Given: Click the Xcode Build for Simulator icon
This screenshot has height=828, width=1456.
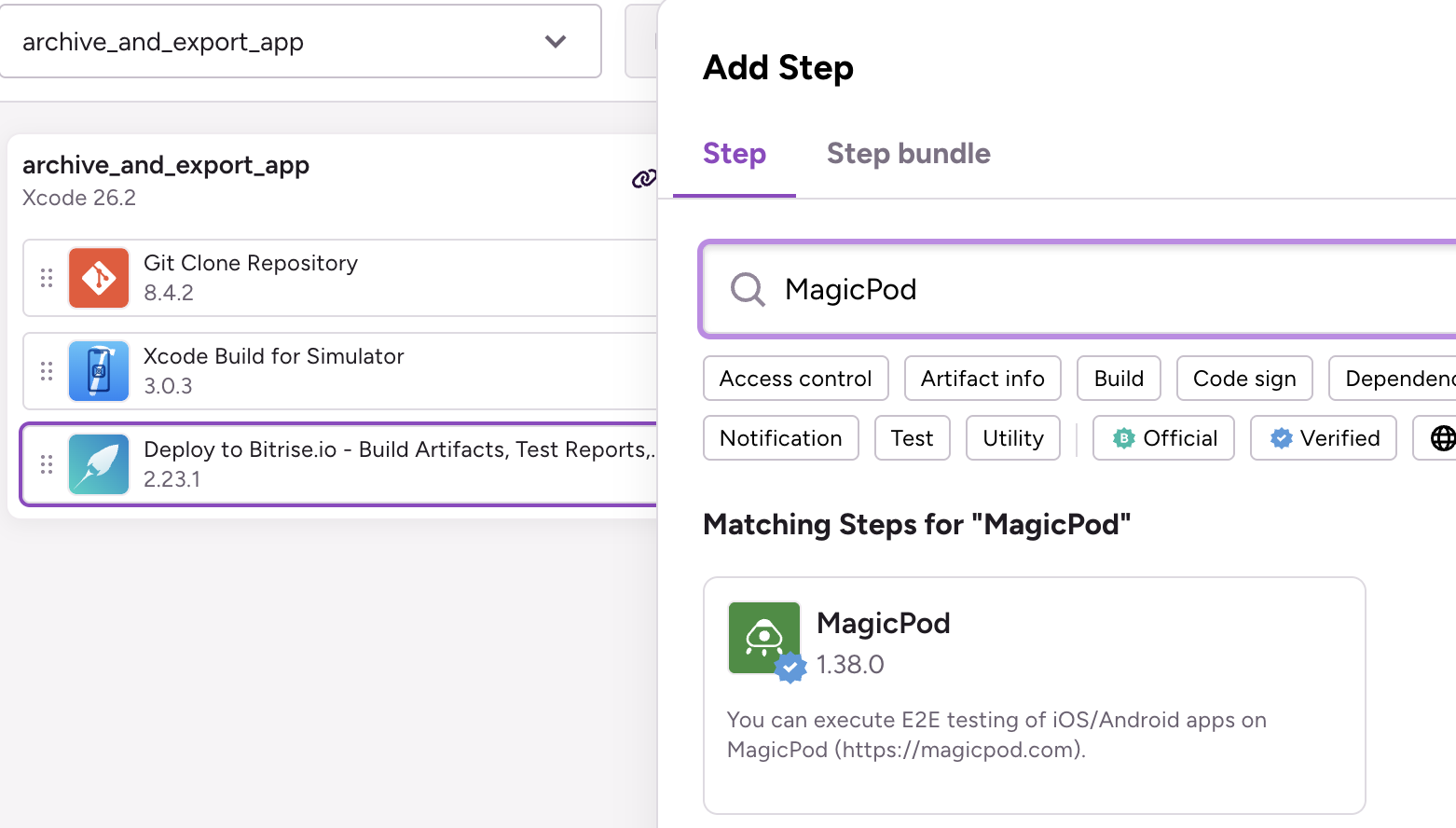Looking at the screenshot, I should [99, 371].
